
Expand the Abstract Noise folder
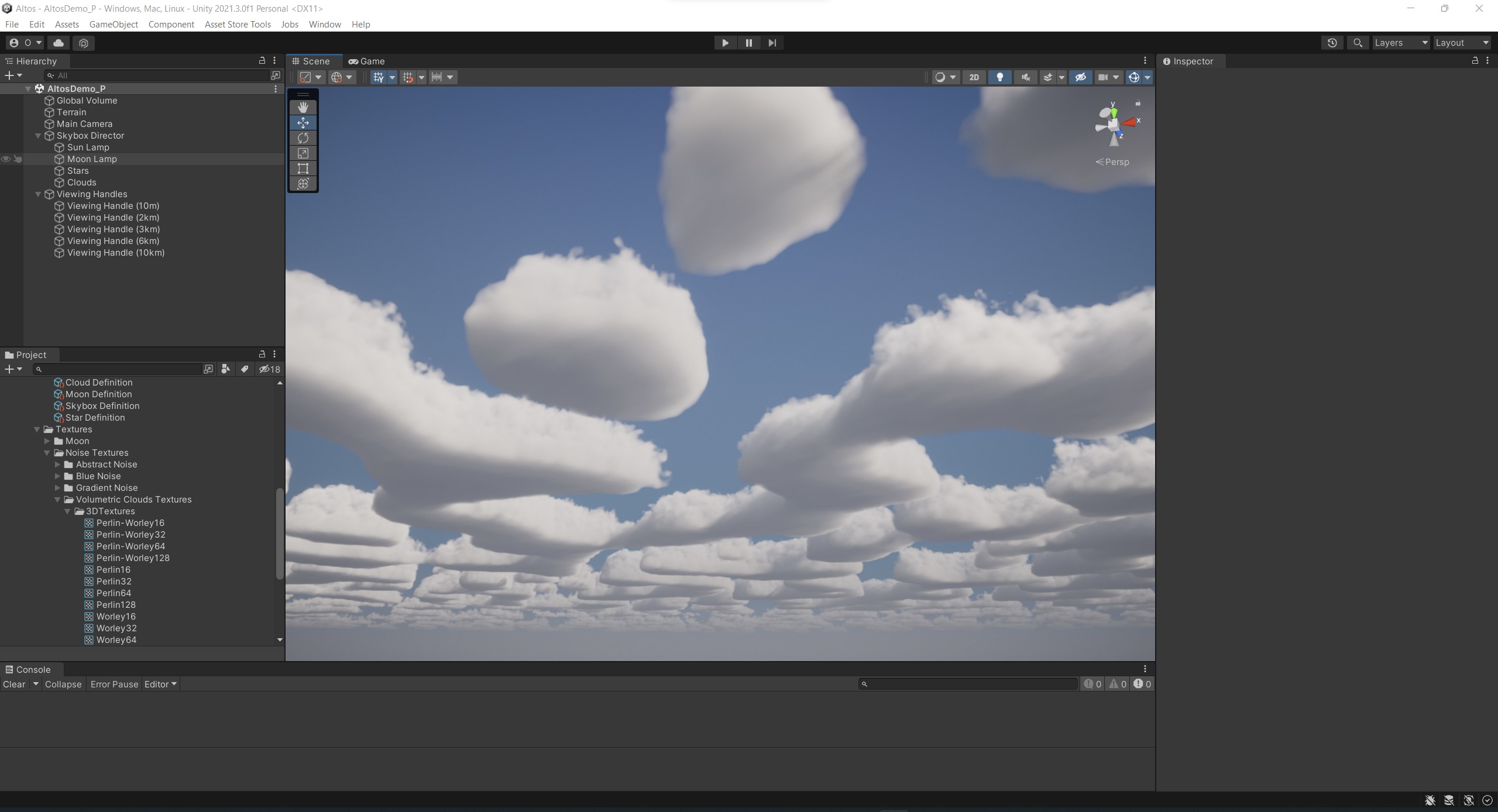(57, 464)
